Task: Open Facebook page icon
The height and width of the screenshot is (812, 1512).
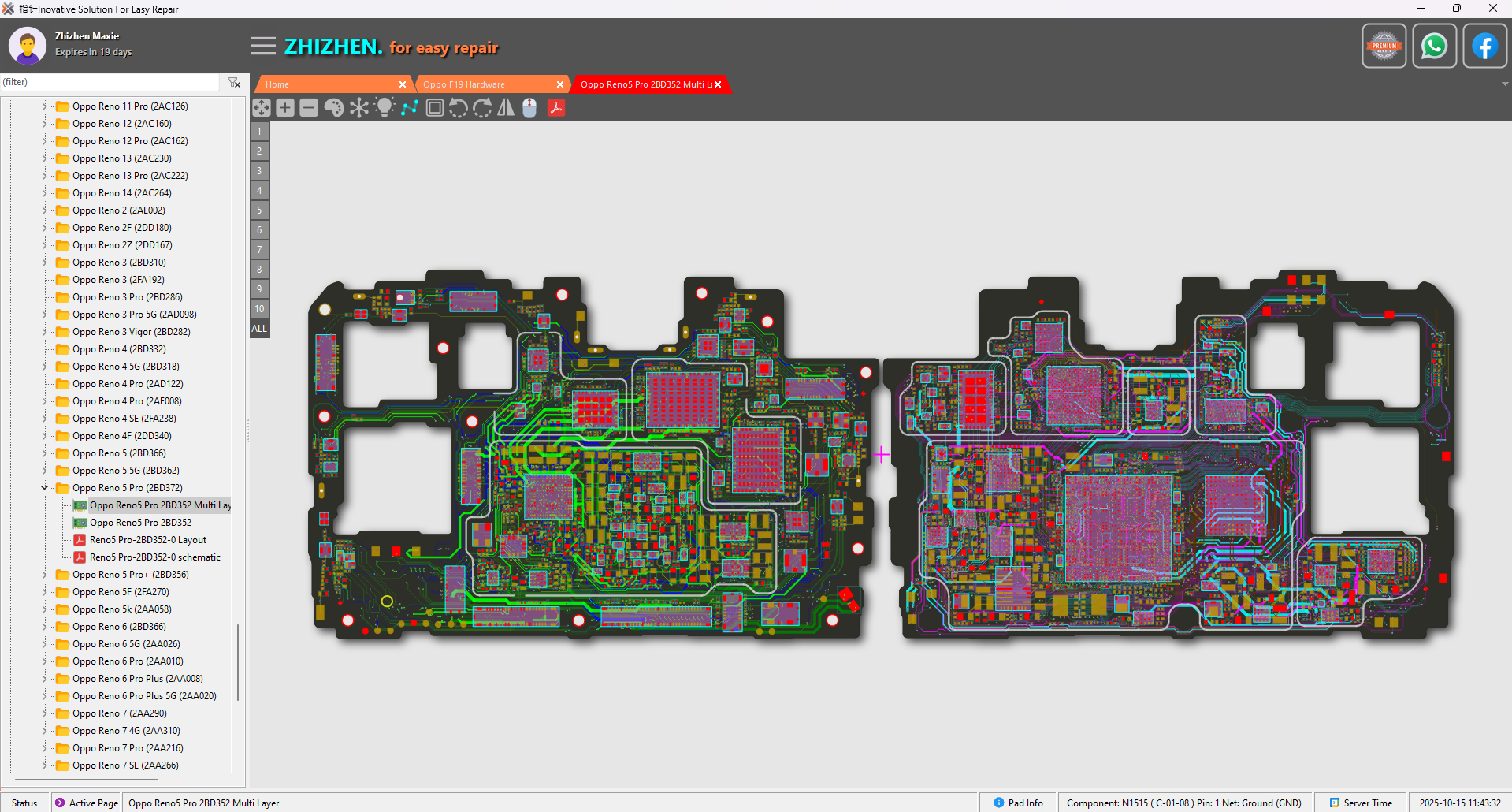Action: (1485, 46)
